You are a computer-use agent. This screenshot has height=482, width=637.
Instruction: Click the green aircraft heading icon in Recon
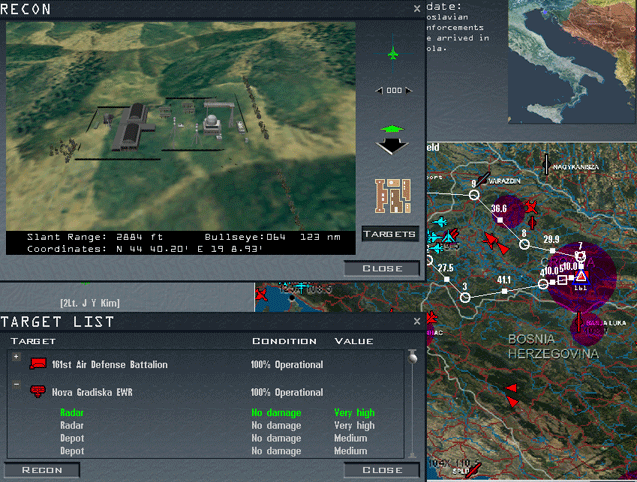pyautogui.click(x=392, y=54)
